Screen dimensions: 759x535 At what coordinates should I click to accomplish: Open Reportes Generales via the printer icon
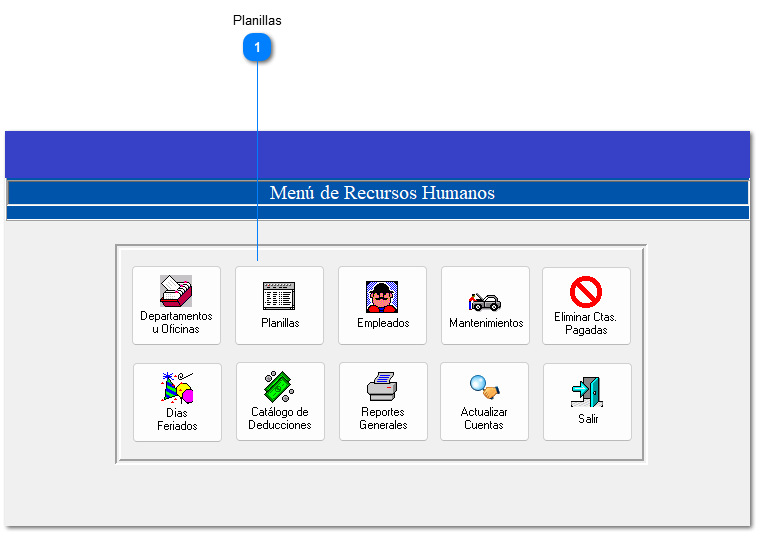coord(383,387)
